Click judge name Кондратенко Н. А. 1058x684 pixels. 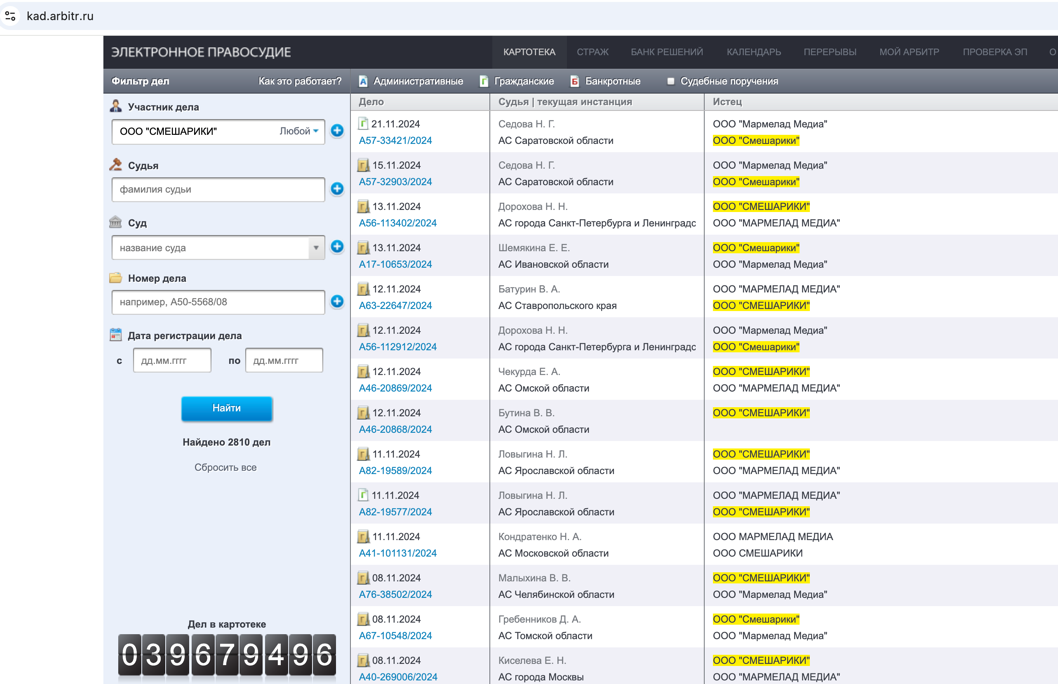[540, 536]
